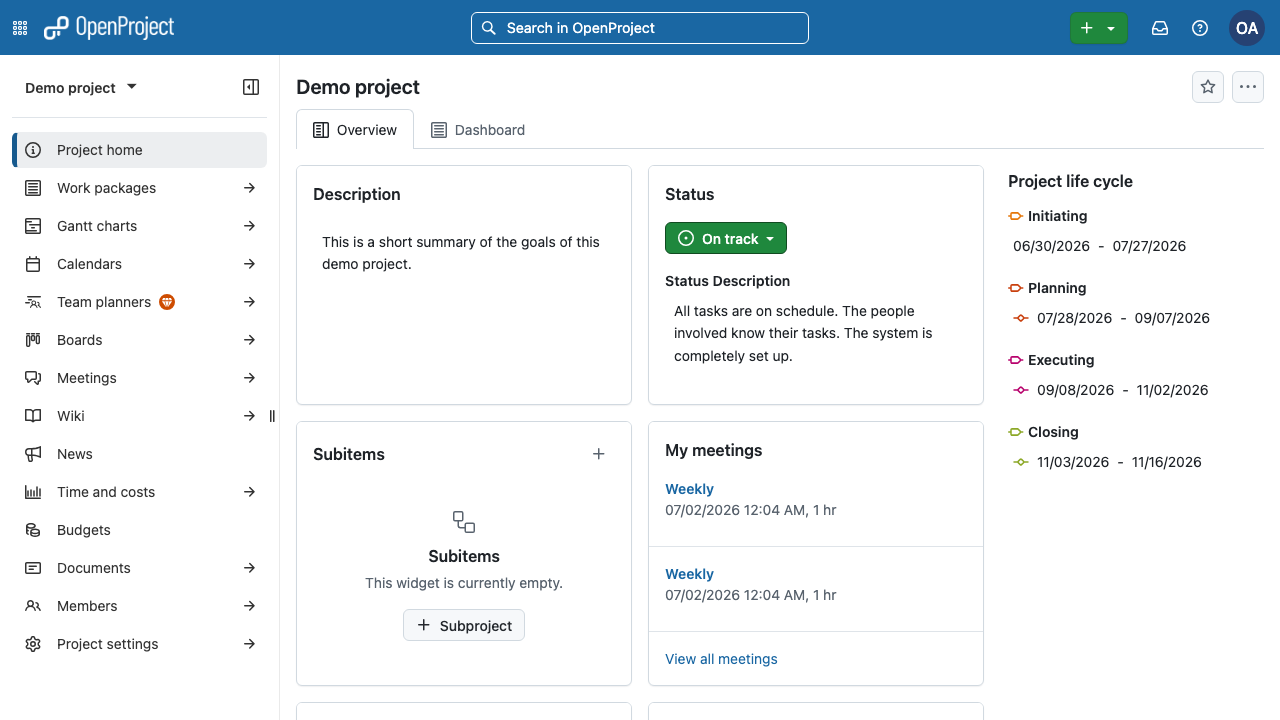The height and width of the screenshot is (720, 1280).
Task: Click the Wiki book icon
Action: (x=33, y=416)
